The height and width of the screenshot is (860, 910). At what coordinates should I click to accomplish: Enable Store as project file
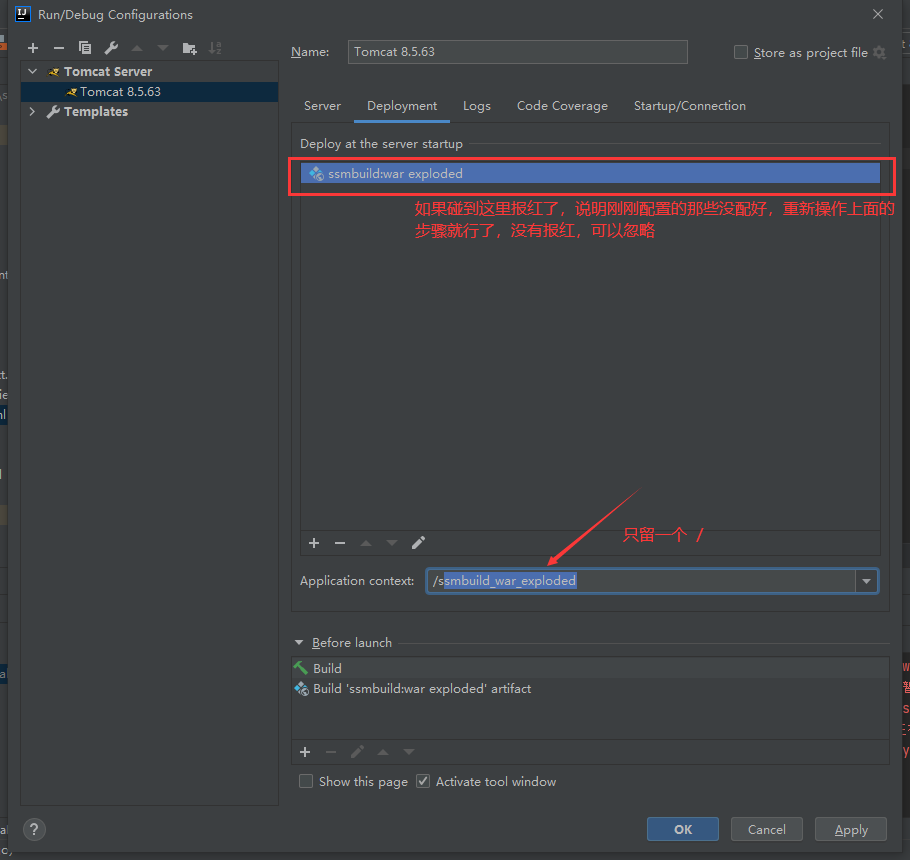tap(740, 52)
